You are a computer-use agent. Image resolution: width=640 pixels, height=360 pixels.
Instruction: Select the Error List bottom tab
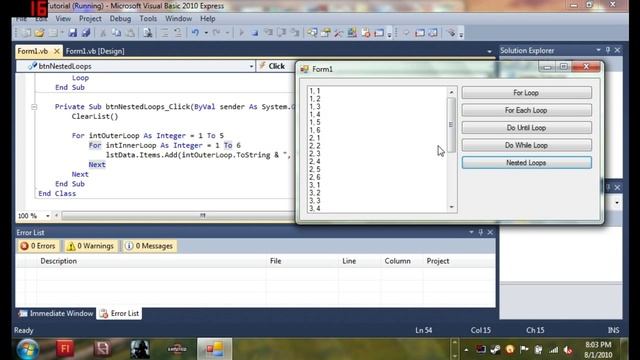tap(119, 313)
